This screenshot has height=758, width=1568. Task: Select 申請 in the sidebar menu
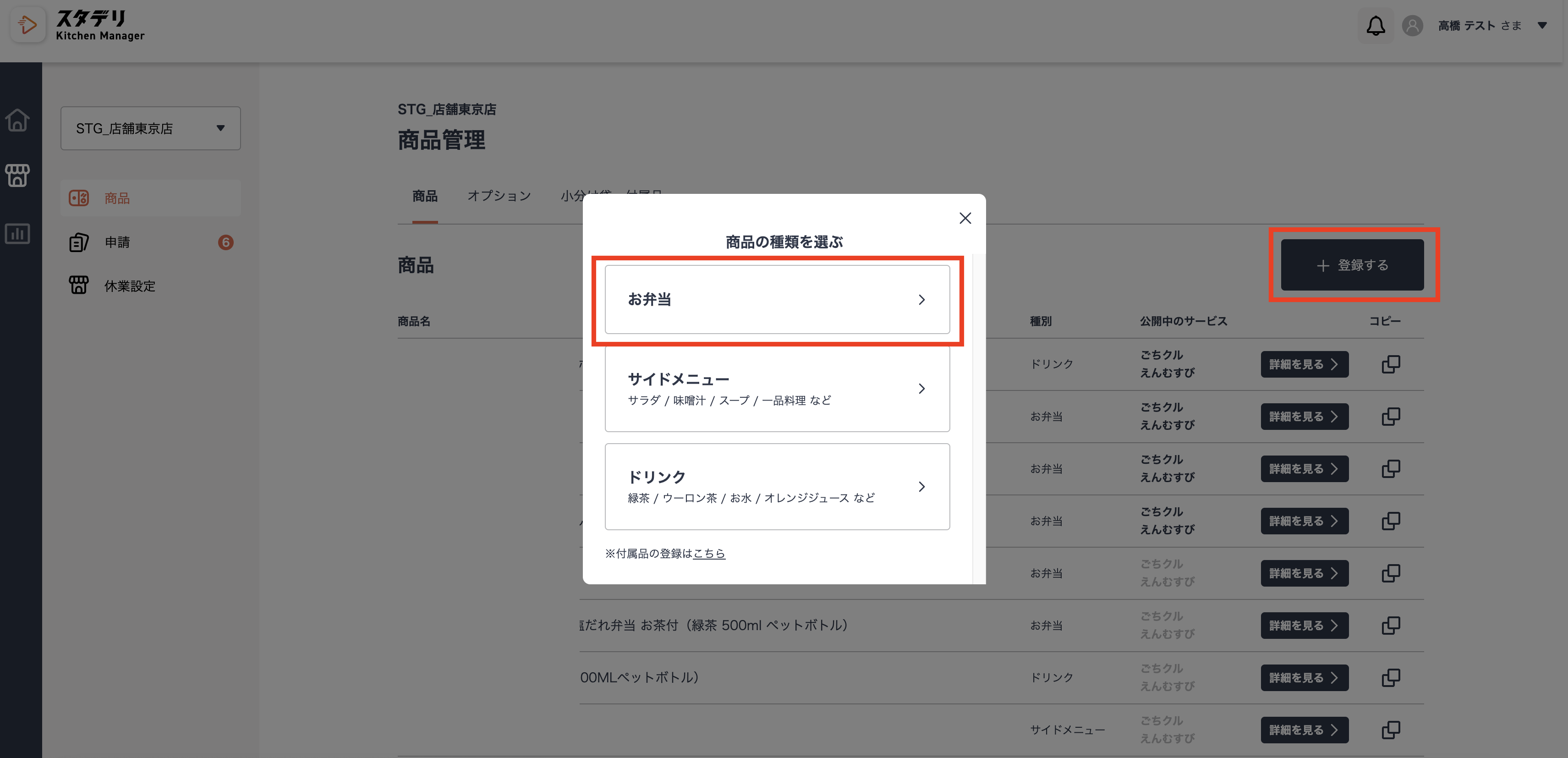tap(150, 242)
